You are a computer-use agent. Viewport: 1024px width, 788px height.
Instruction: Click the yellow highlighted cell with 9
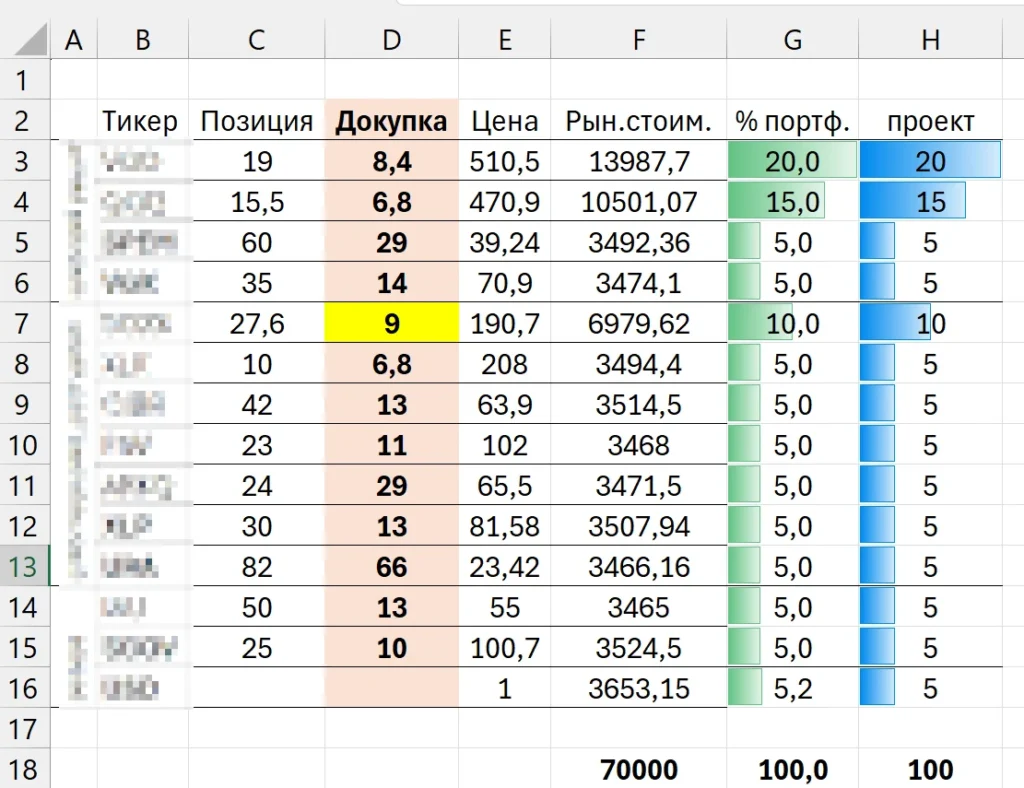[x=391, y=324]
